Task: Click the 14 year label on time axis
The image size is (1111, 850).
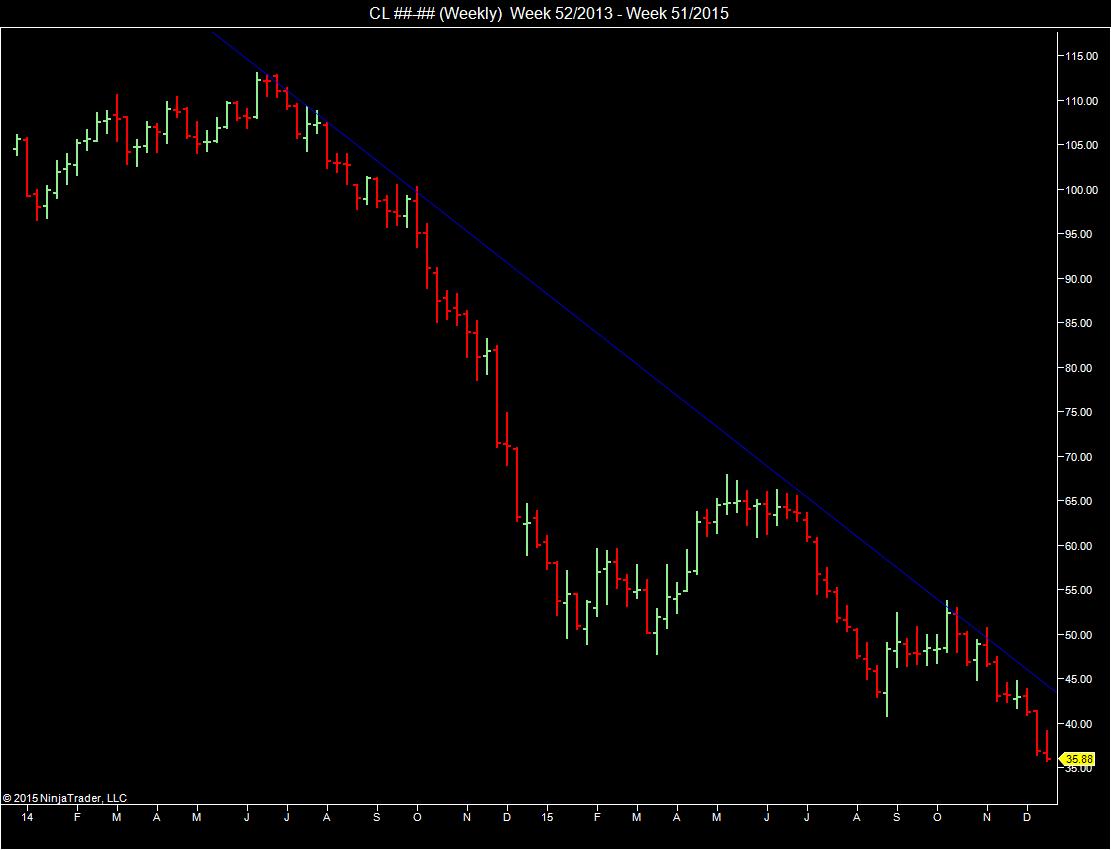Action: [x=28, y=817]
